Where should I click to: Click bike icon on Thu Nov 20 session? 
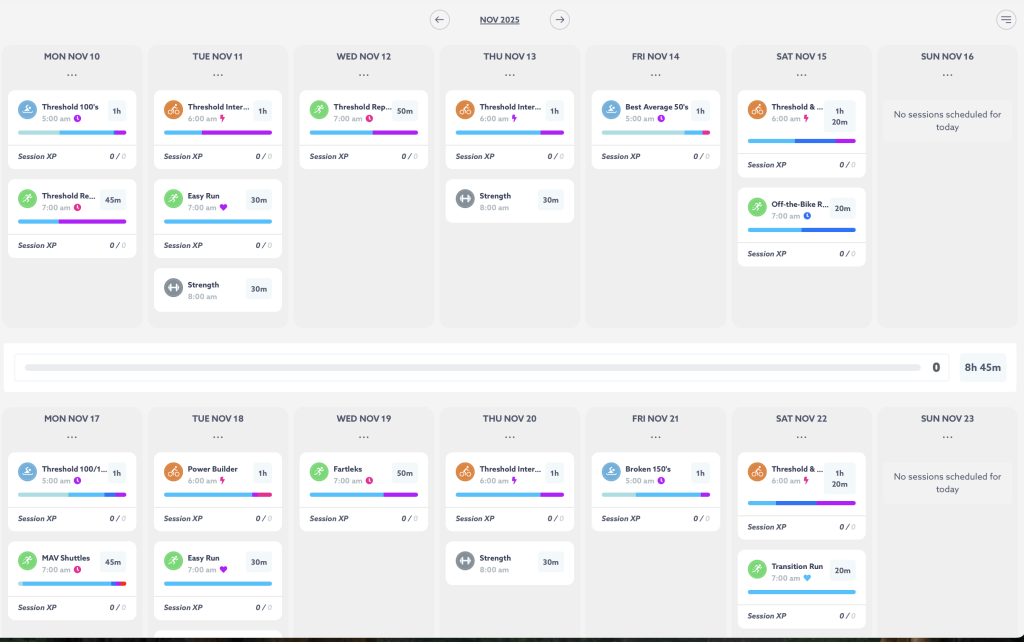[x=465, y=472]
